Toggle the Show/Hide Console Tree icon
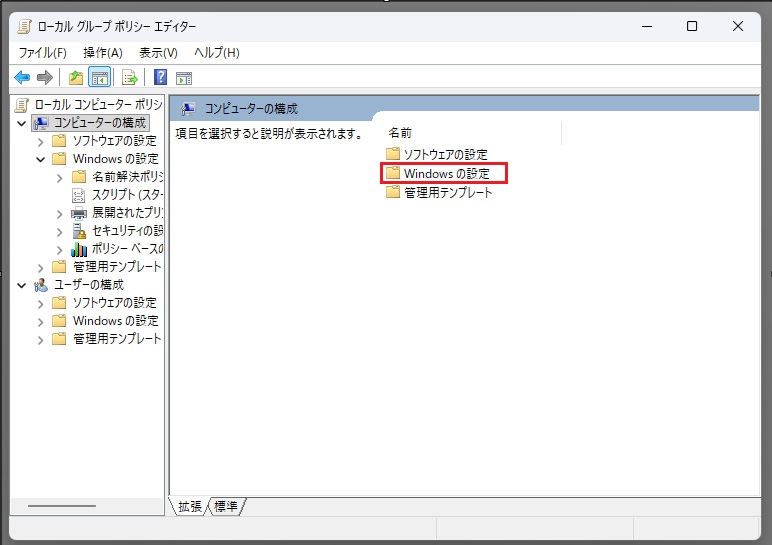772x545 pixels. pyautogui.click(x=99, y=78)
